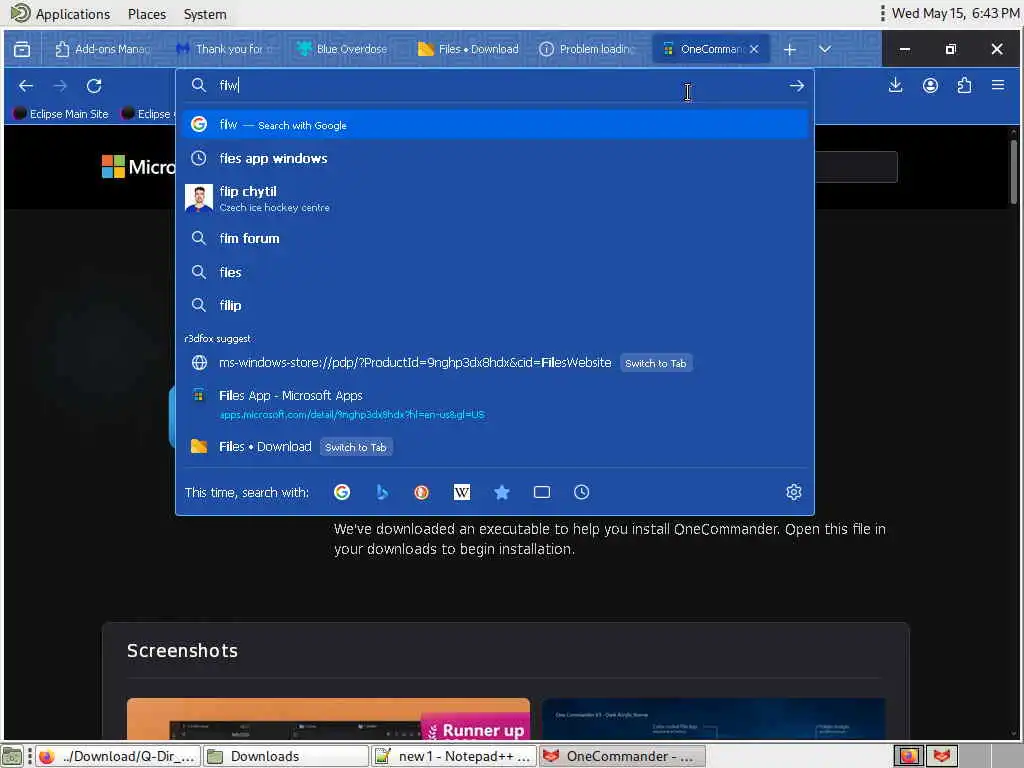Click Switch to Tab for Files • Download
This screenshot has height=768, width=1024.
pos(355,447)
